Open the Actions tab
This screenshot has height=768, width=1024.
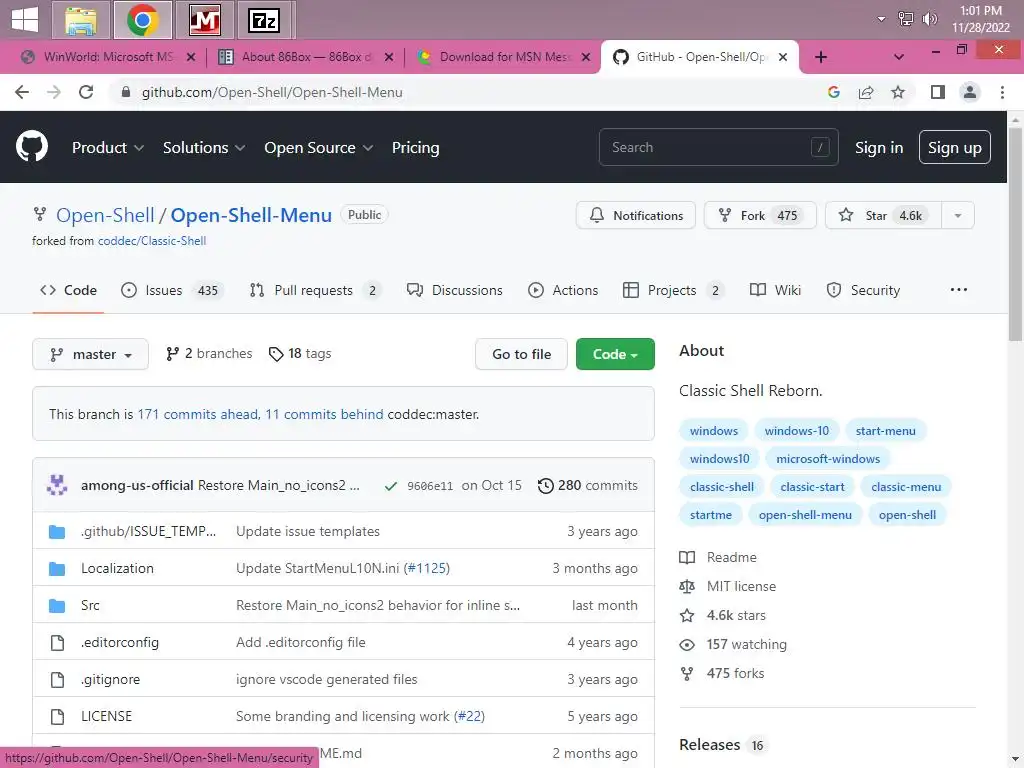click(x=563, y=290)
